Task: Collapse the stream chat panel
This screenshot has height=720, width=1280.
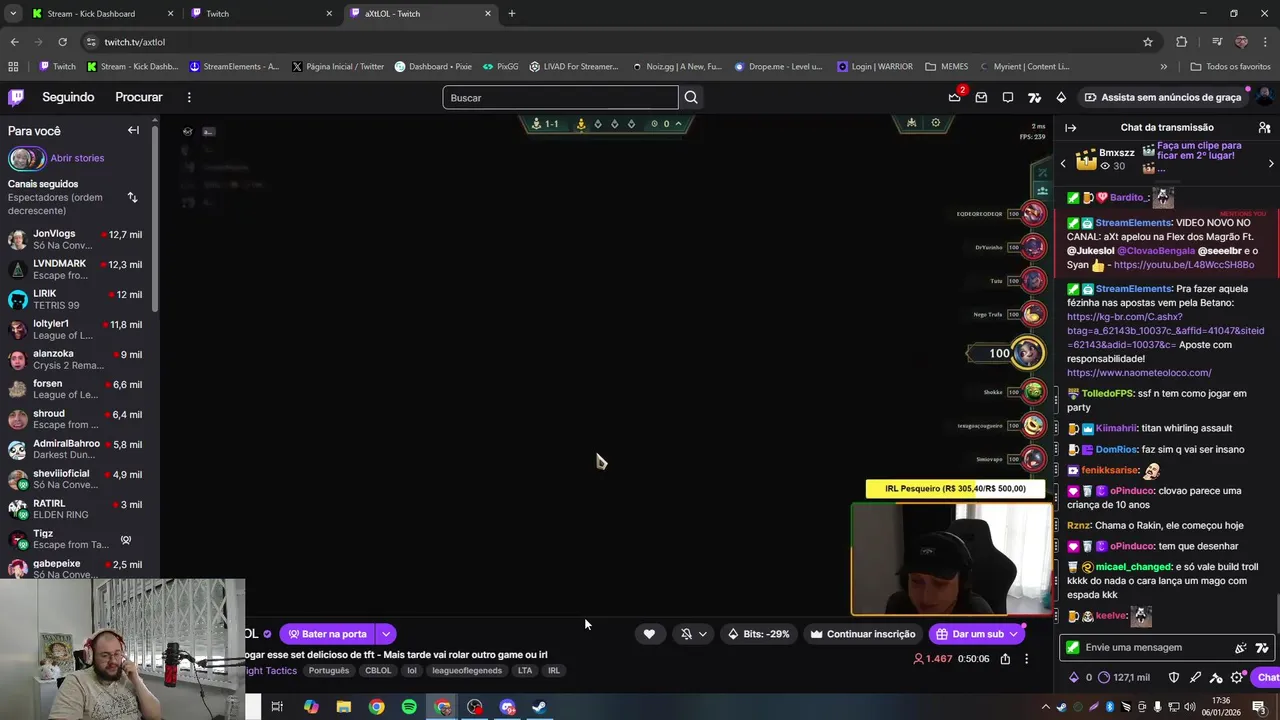Action: (1070, 127)
